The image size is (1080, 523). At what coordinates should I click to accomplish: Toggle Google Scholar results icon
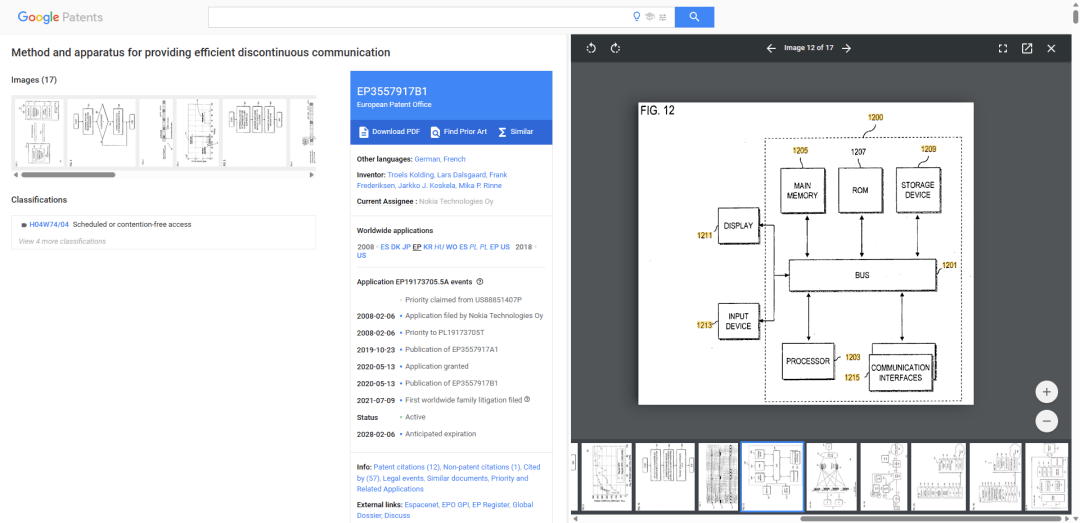(649, 17)
